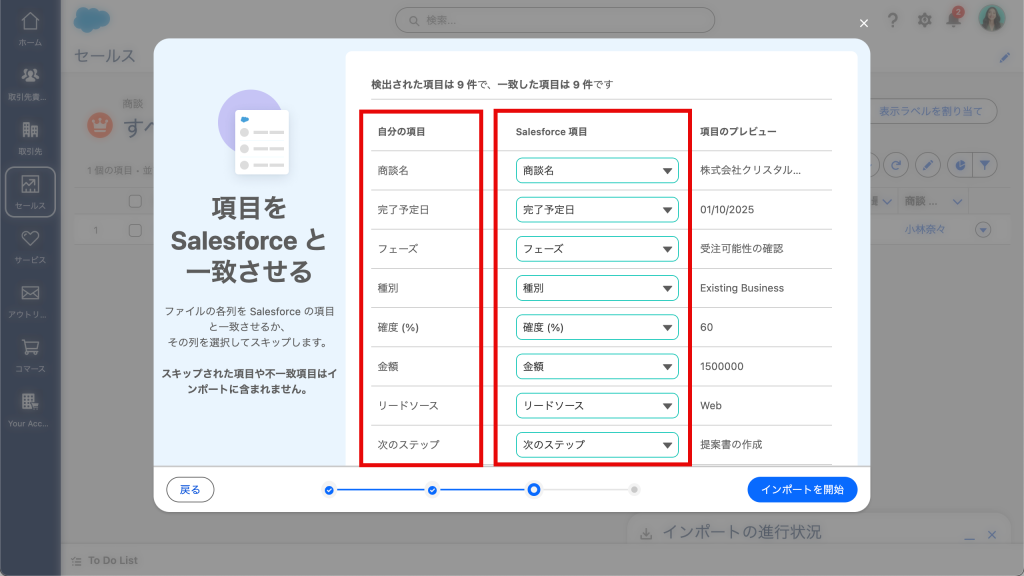This screenshot has width=1024, height=576.
Task: Close the import progress panel
Action: pos(992,535)
